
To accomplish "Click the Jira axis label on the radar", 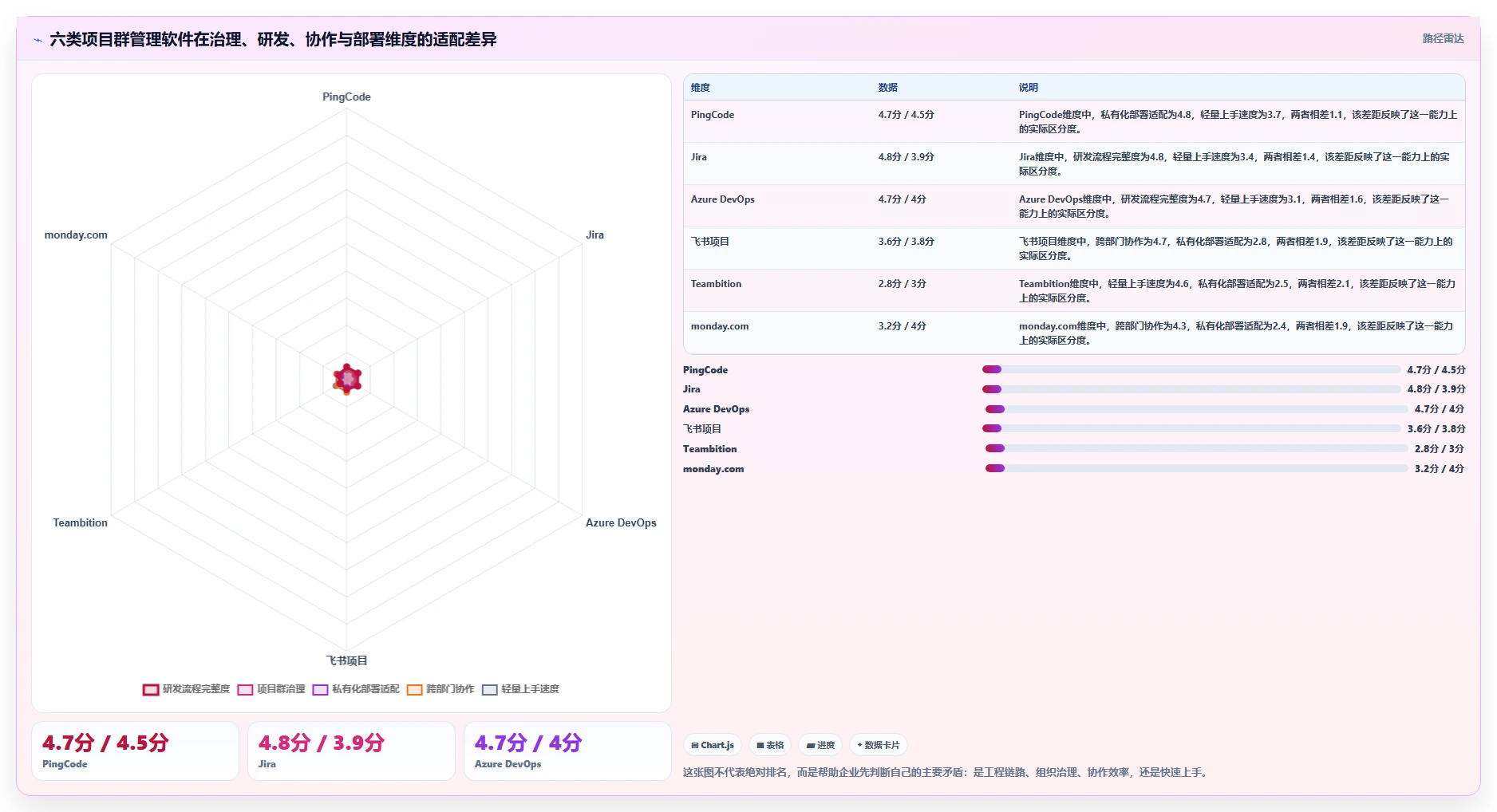I will point(594,235).
